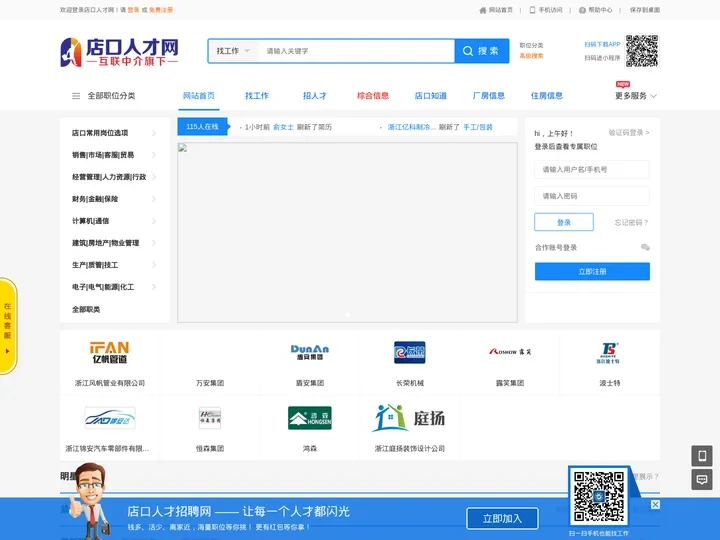The width and height of the screenshot is (720, 540).
Task: Expand 生产|质管|技工 category arrow
Action: [x=154, y=265]
